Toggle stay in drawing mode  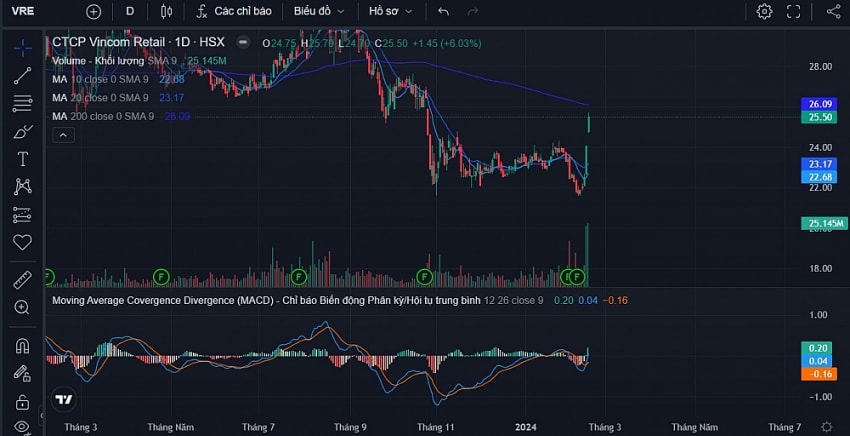click(22, 373)
